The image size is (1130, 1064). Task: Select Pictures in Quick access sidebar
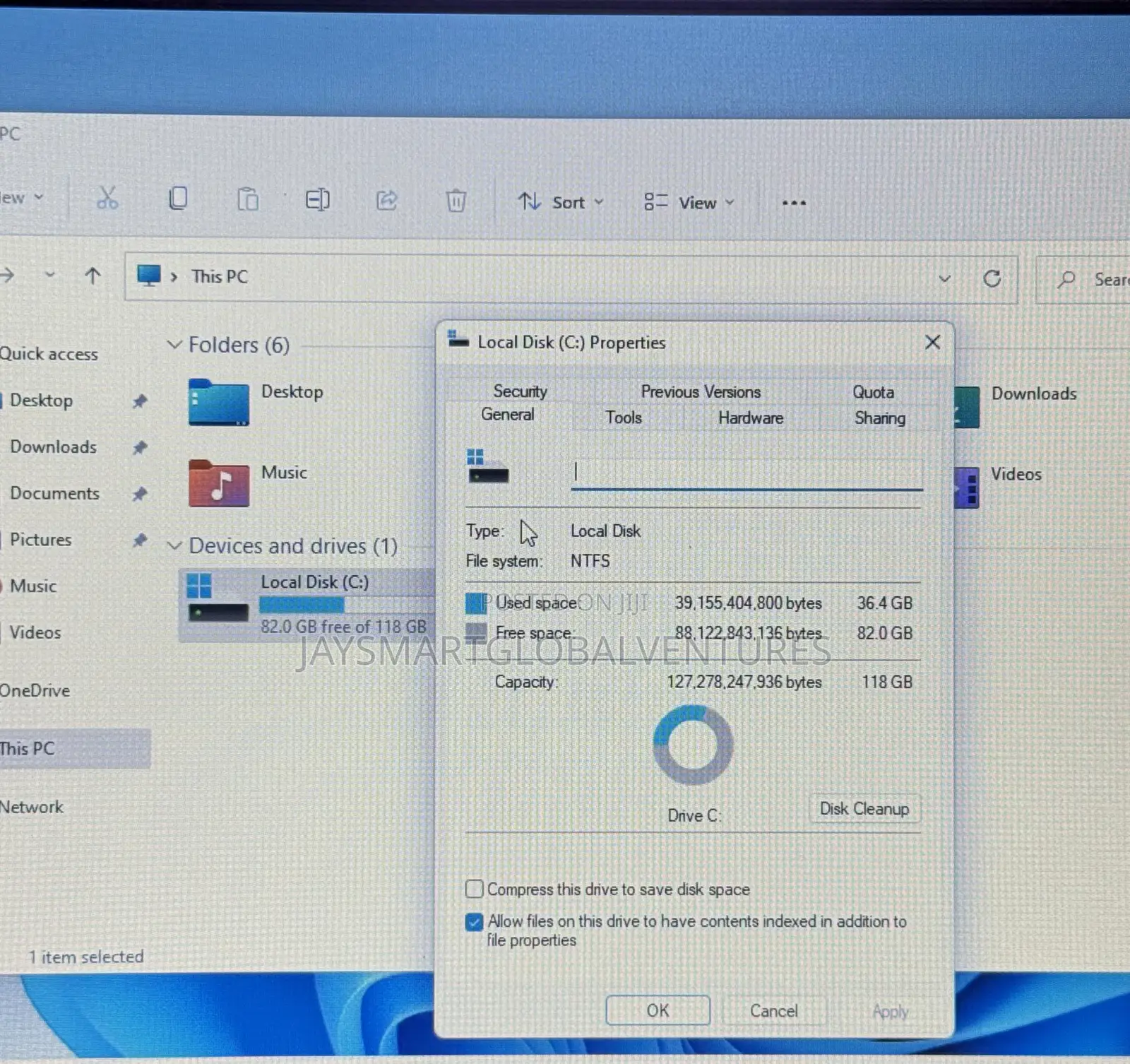[41, 540]
